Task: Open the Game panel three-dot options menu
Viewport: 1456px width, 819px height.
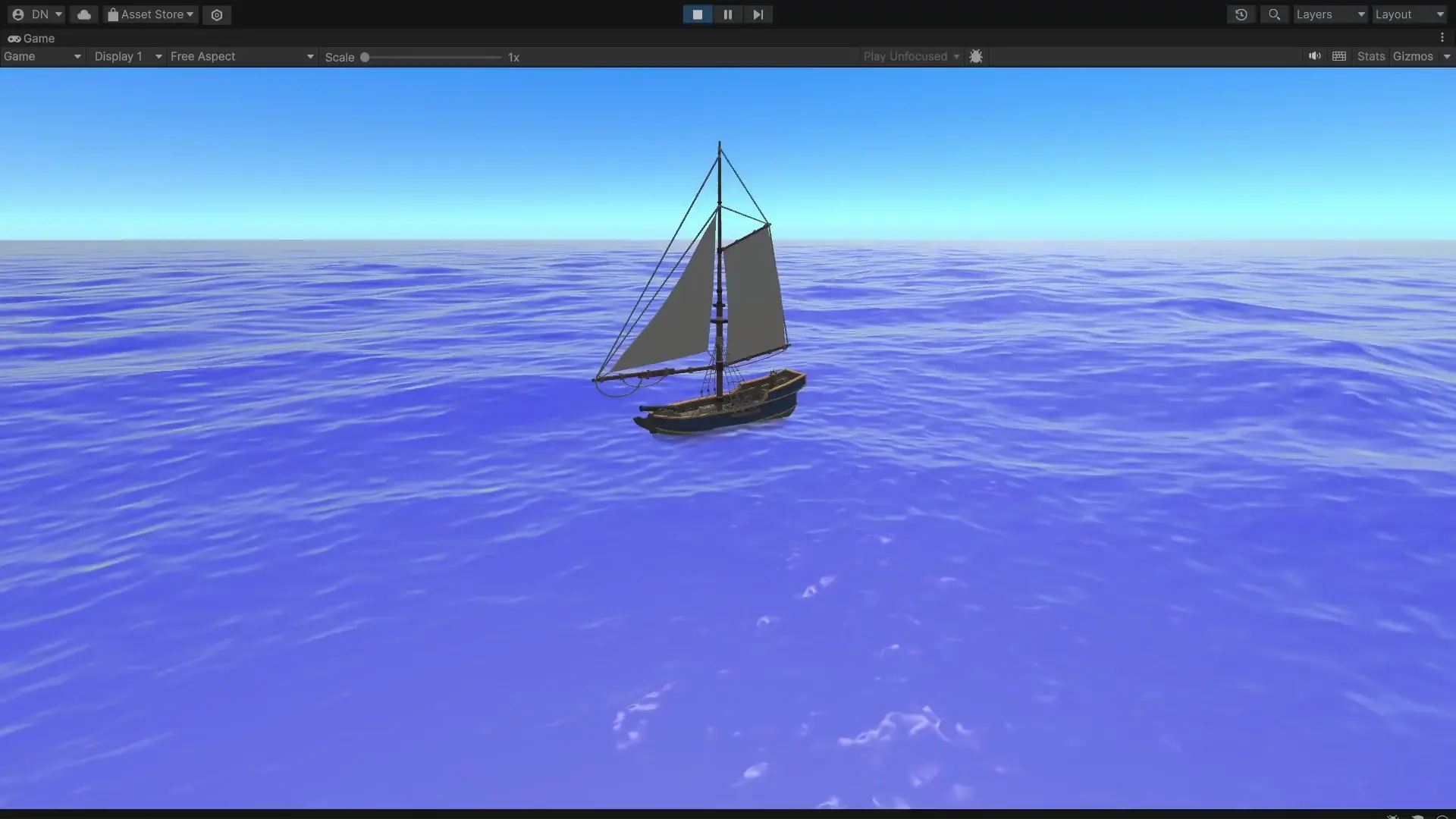Action: (x=1442, y=37)
